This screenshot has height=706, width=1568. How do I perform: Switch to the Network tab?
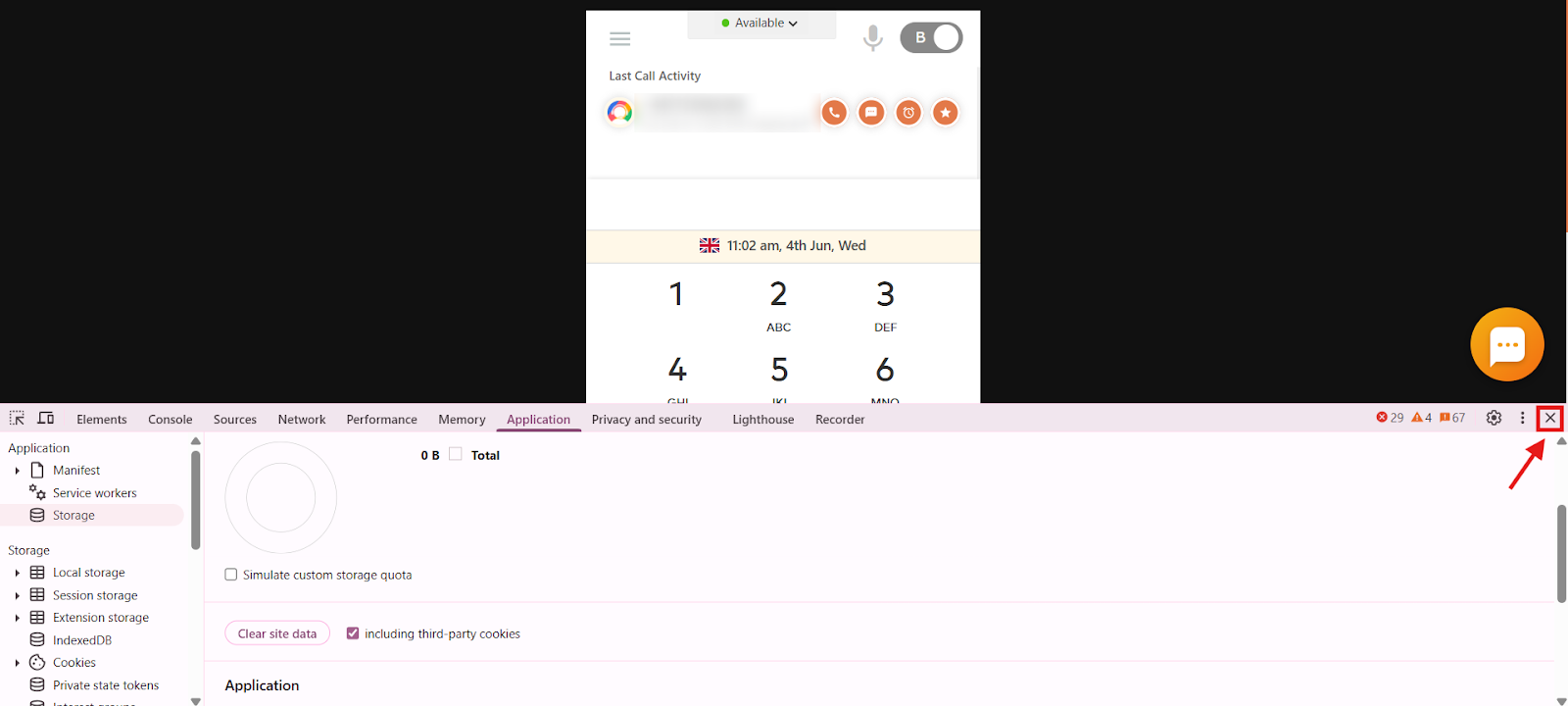click(302, 420)
